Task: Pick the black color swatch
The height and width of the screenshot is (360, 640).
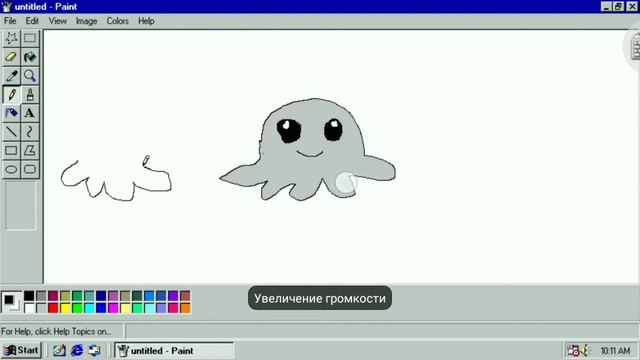Action: coord(29,296)
